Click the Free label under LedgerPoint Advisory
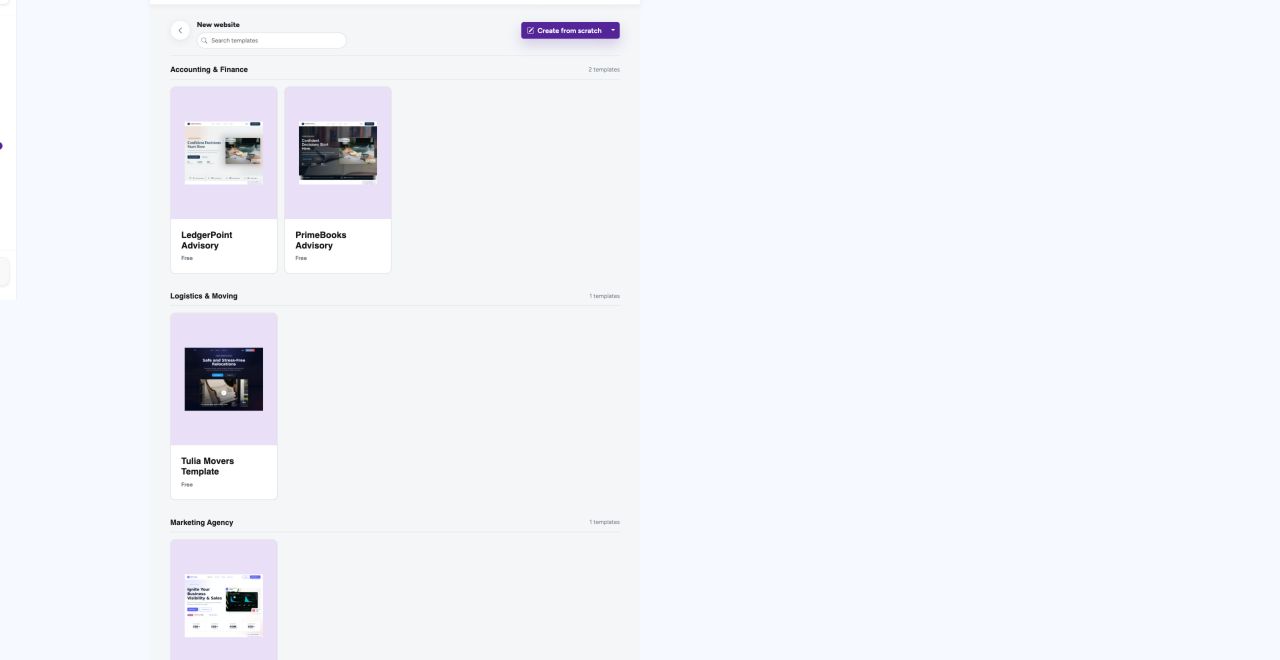The image size is (1280, 660). (x=187, y=258)
